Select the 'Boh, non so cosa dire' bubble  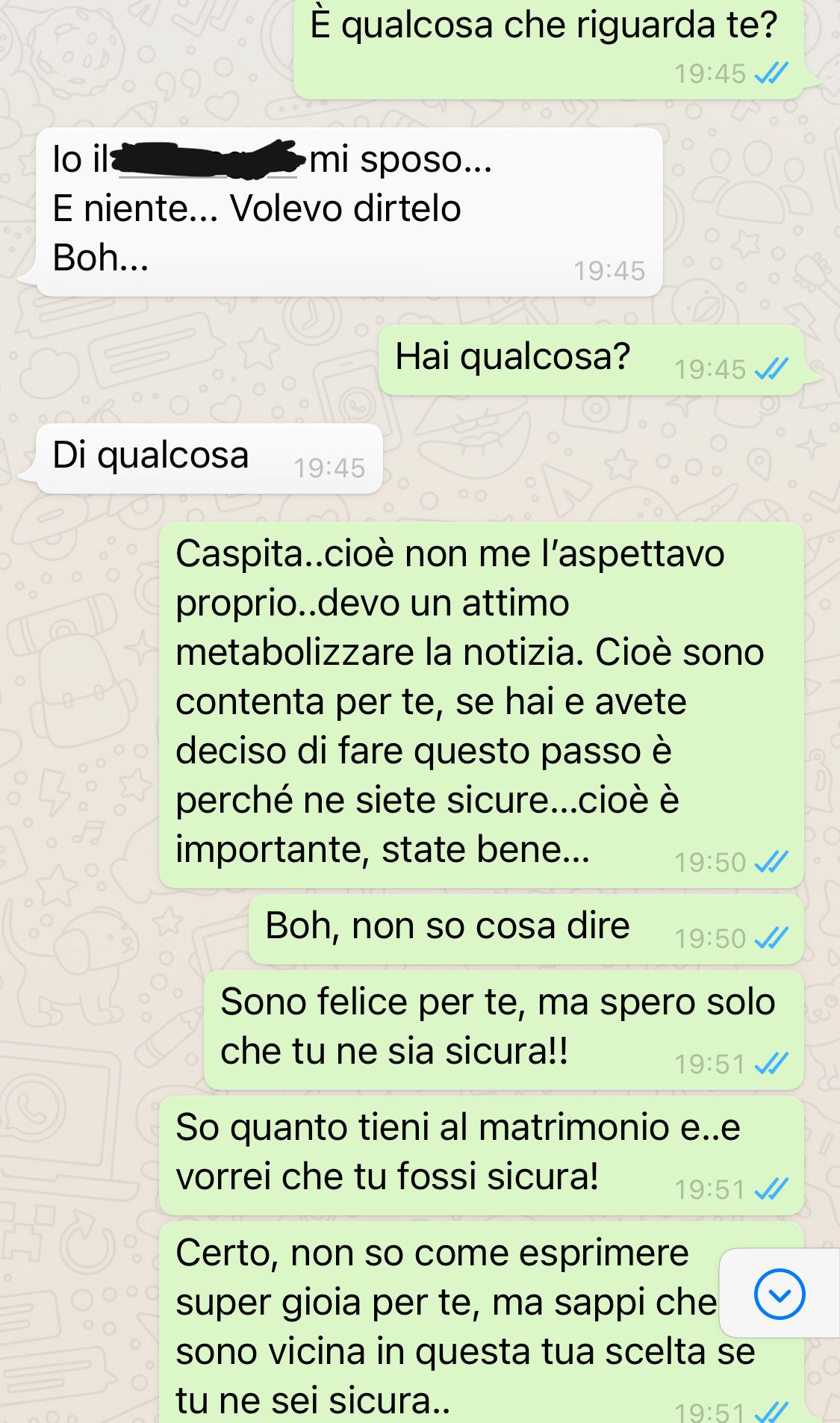tap(526, 929)
